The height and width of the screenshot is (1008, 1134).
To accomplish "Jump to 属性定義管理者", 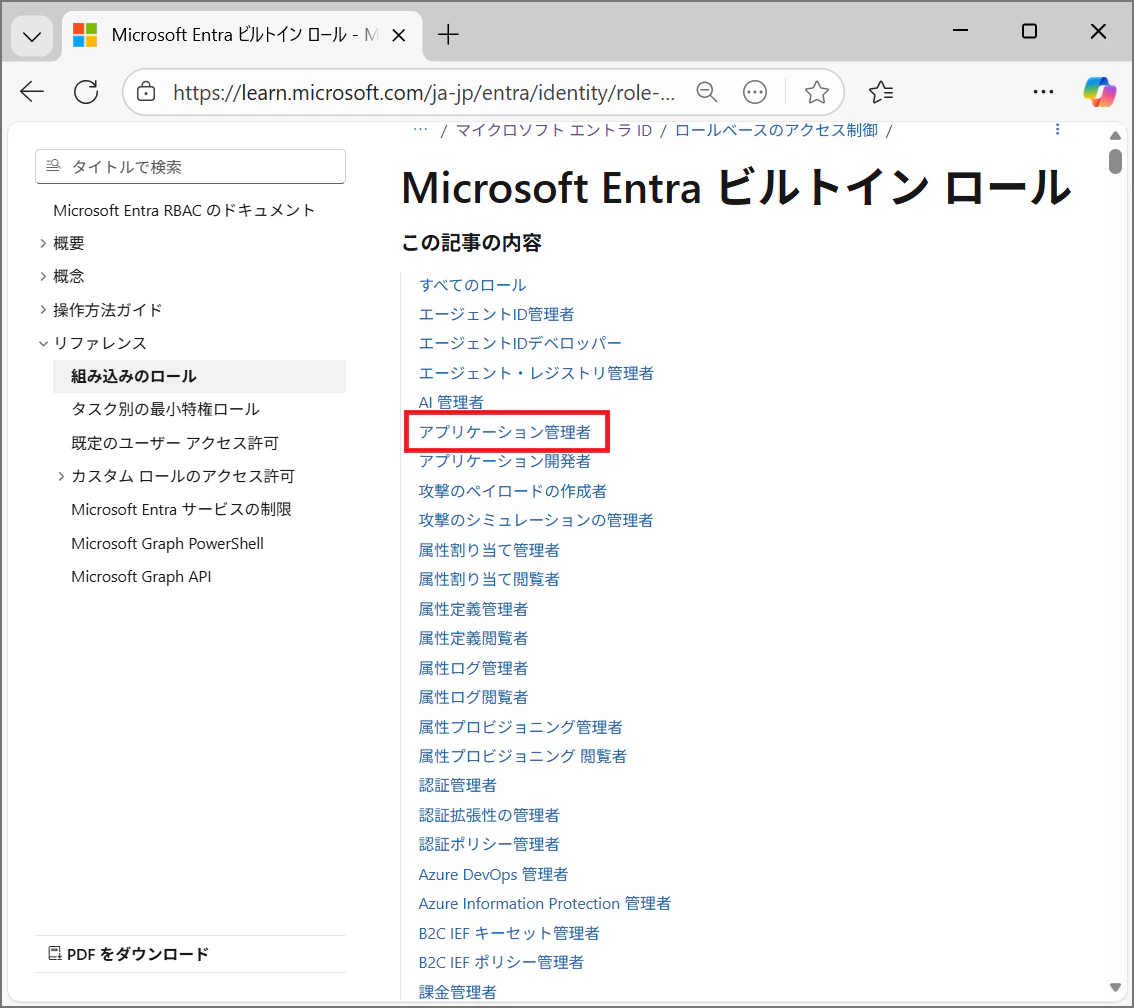I will pos(473,609).
